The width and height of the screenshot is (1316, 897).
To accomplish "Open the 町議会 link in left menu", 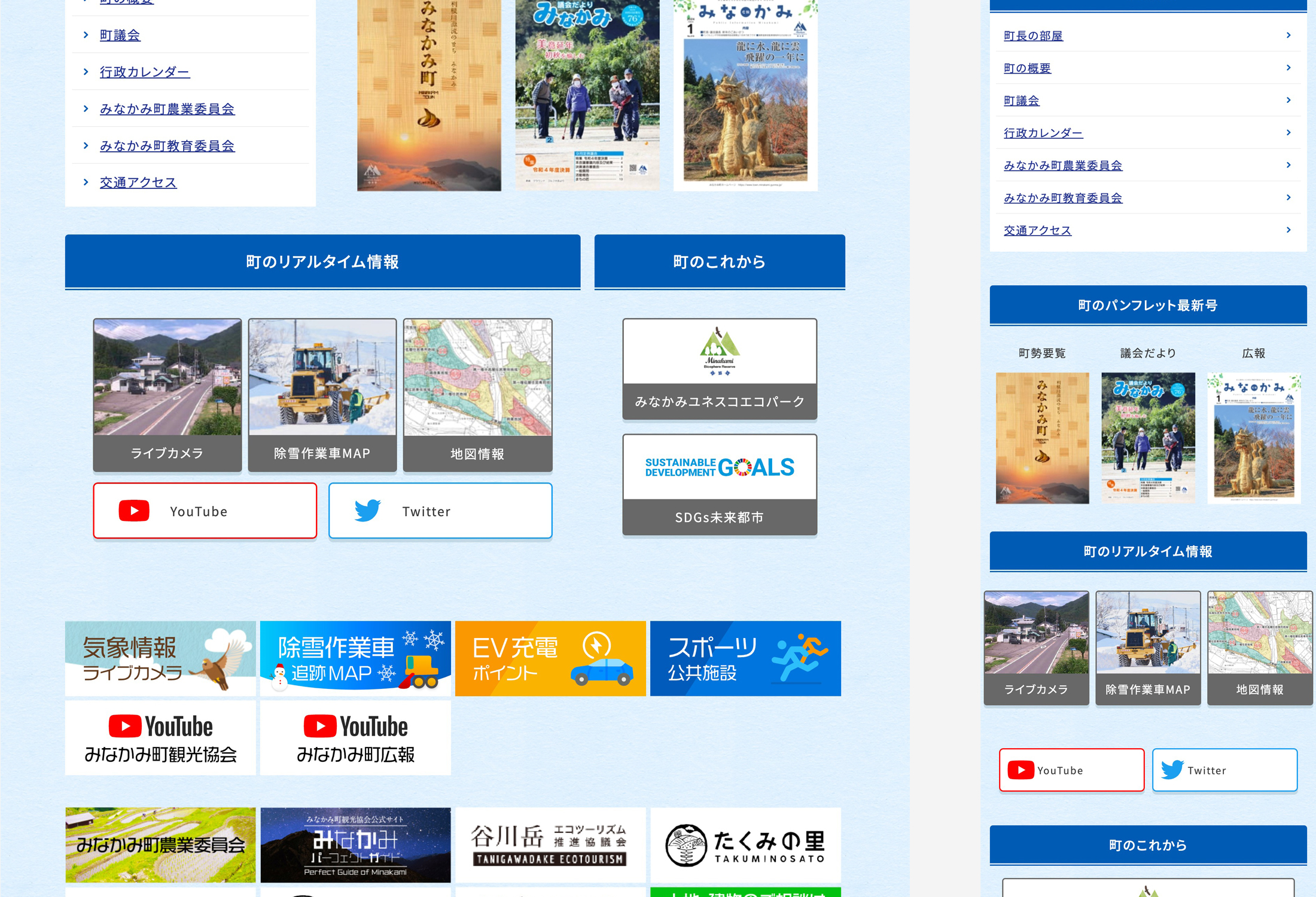I will click(120, 35).
